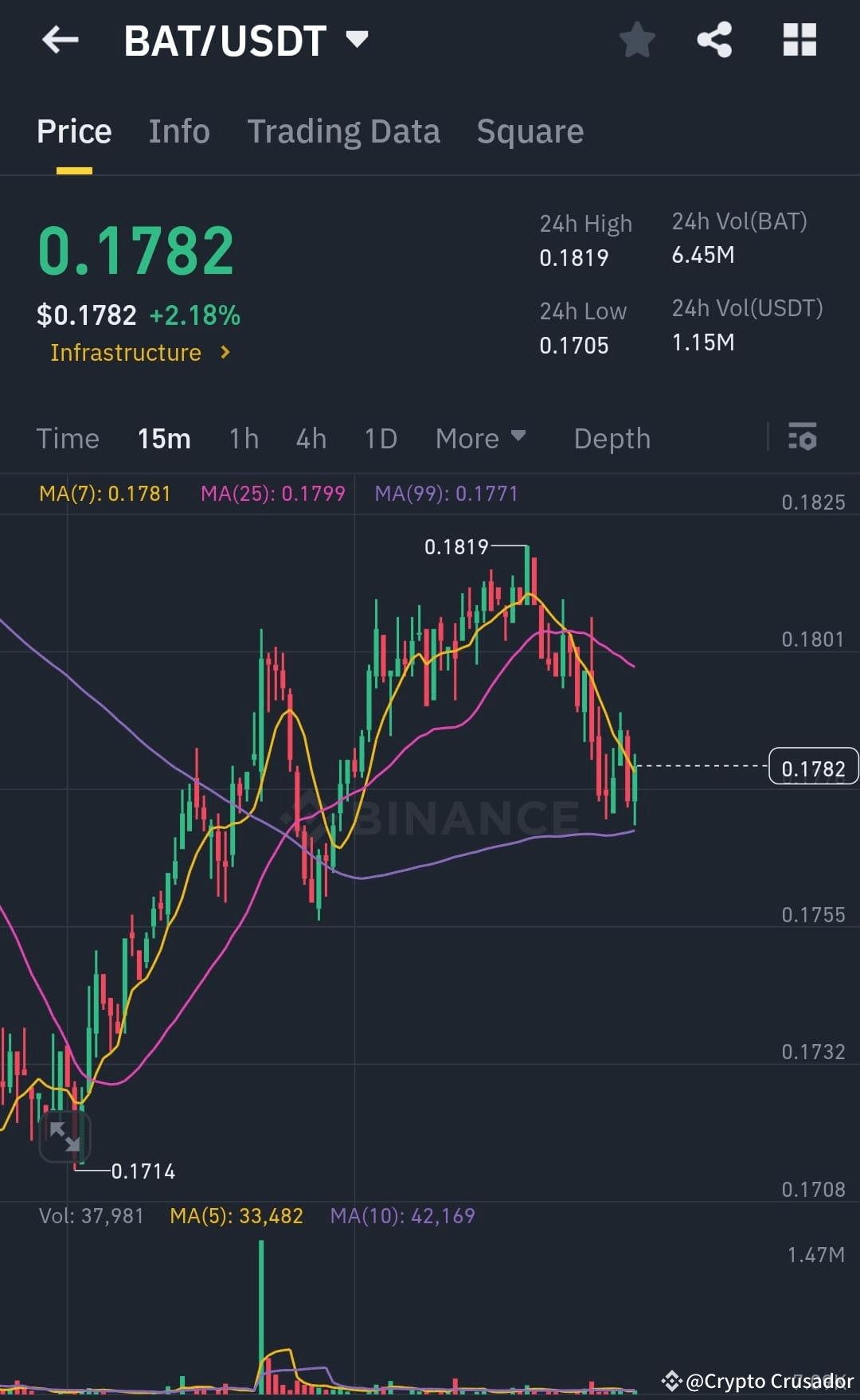Switch chart to the 1h timeframe
The image size is (860, 1400).
(243, 438)
